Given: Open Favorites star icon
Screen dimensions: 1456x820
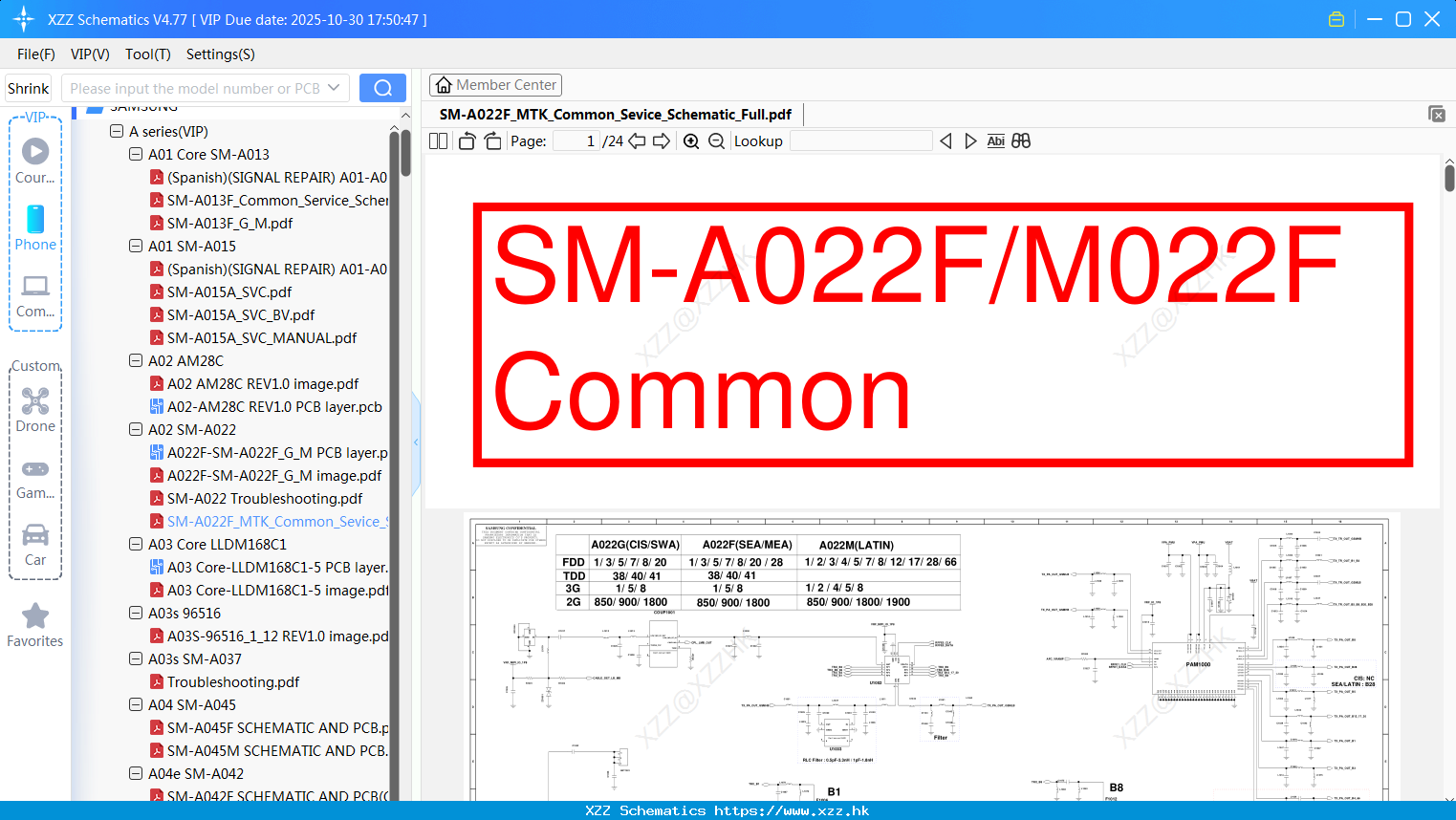Looking at the screenshot, I should coord(35,626).
